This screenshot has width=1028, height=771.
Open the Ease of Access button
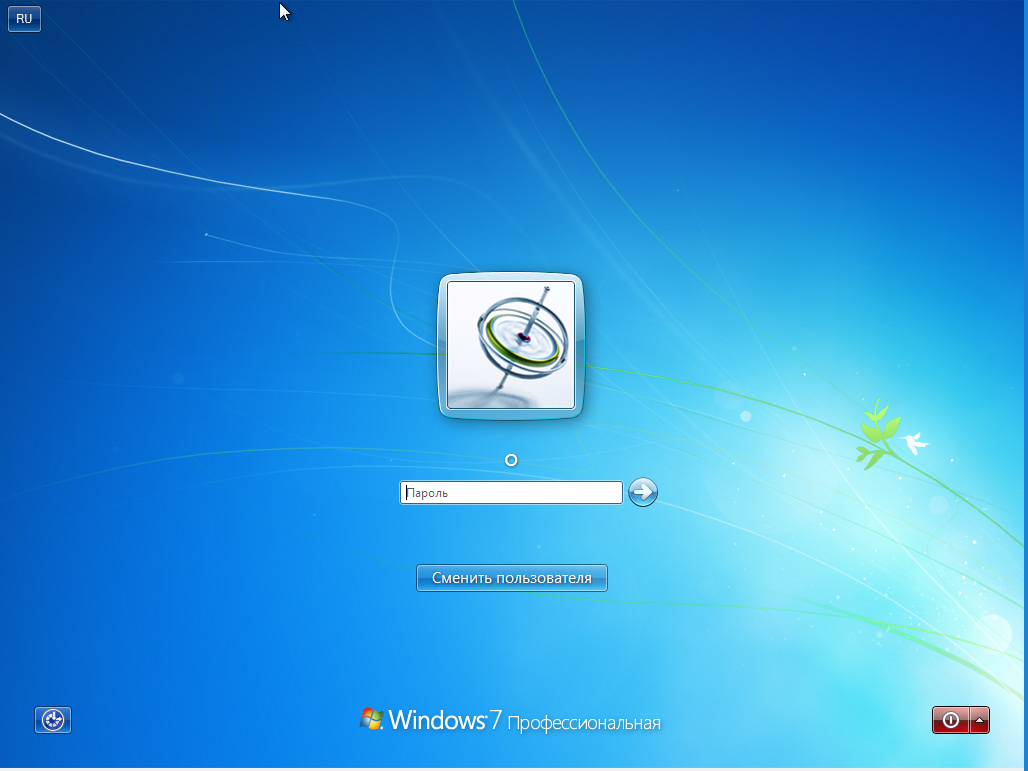click(52, 720)
